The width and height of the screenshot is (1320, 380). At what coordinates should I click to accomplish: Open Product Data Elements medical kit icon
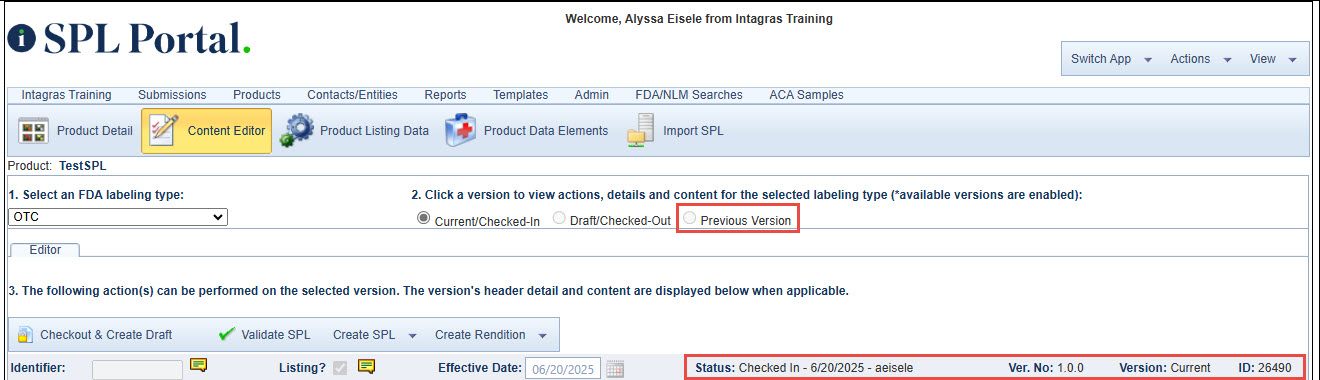tap(460, 131)
